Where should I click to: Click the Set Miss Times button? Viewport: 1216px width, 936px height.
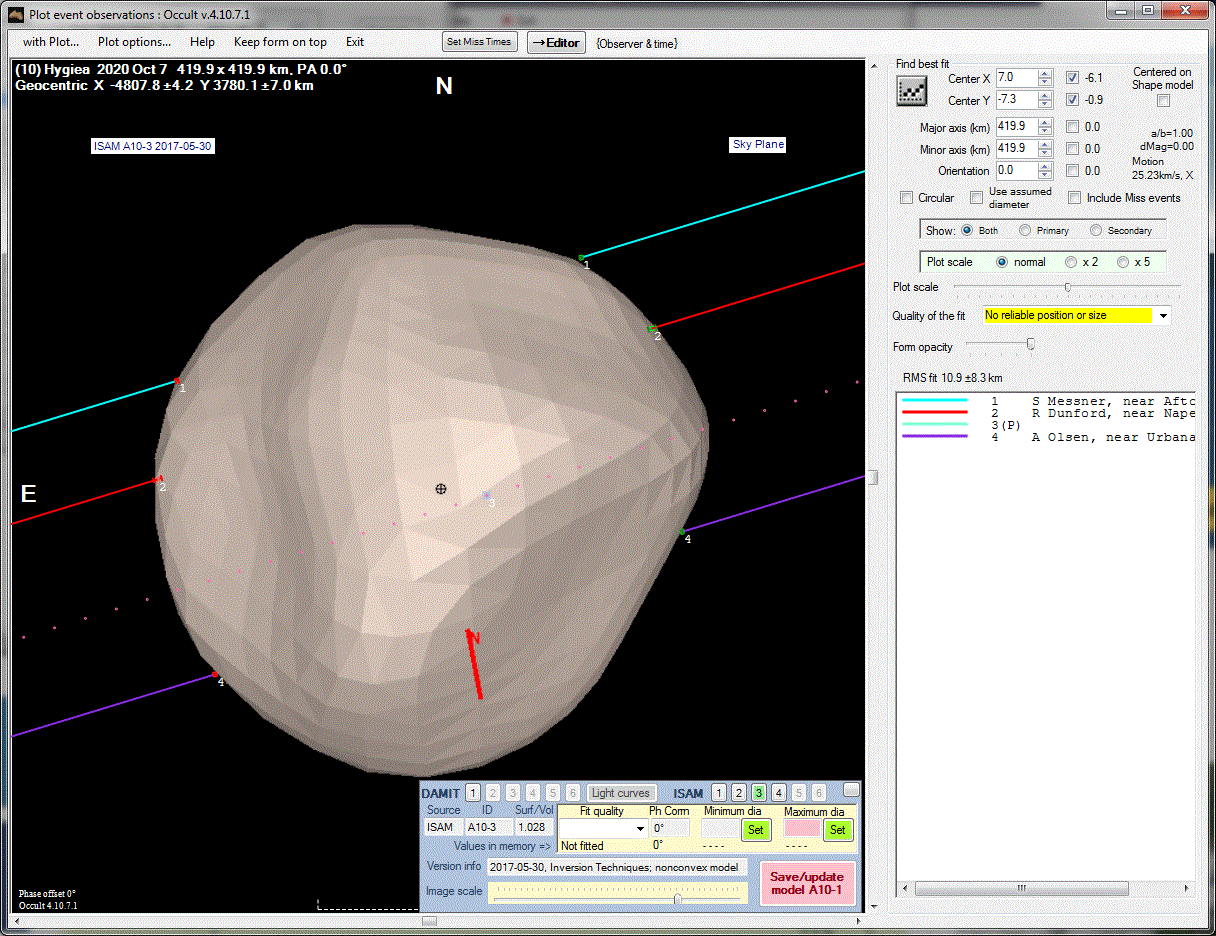tap(479, 42)
